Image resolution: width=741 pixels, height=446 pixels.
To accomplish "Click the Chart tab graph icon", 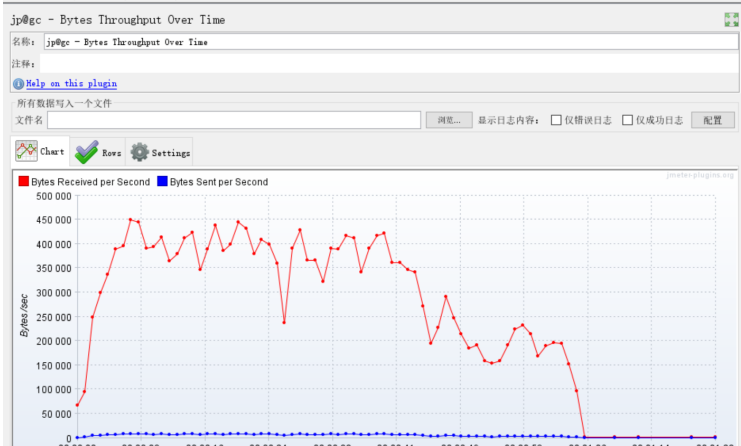I will click(x=26, y=151).
